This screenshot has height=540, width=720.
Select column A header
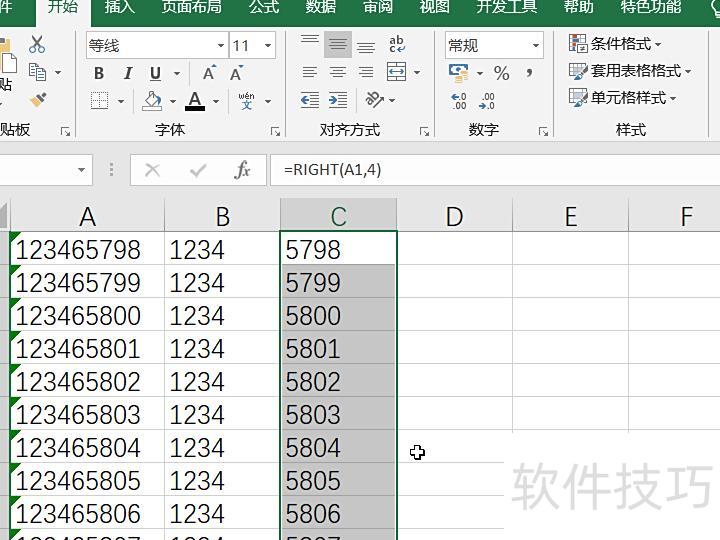pos(87,216)
